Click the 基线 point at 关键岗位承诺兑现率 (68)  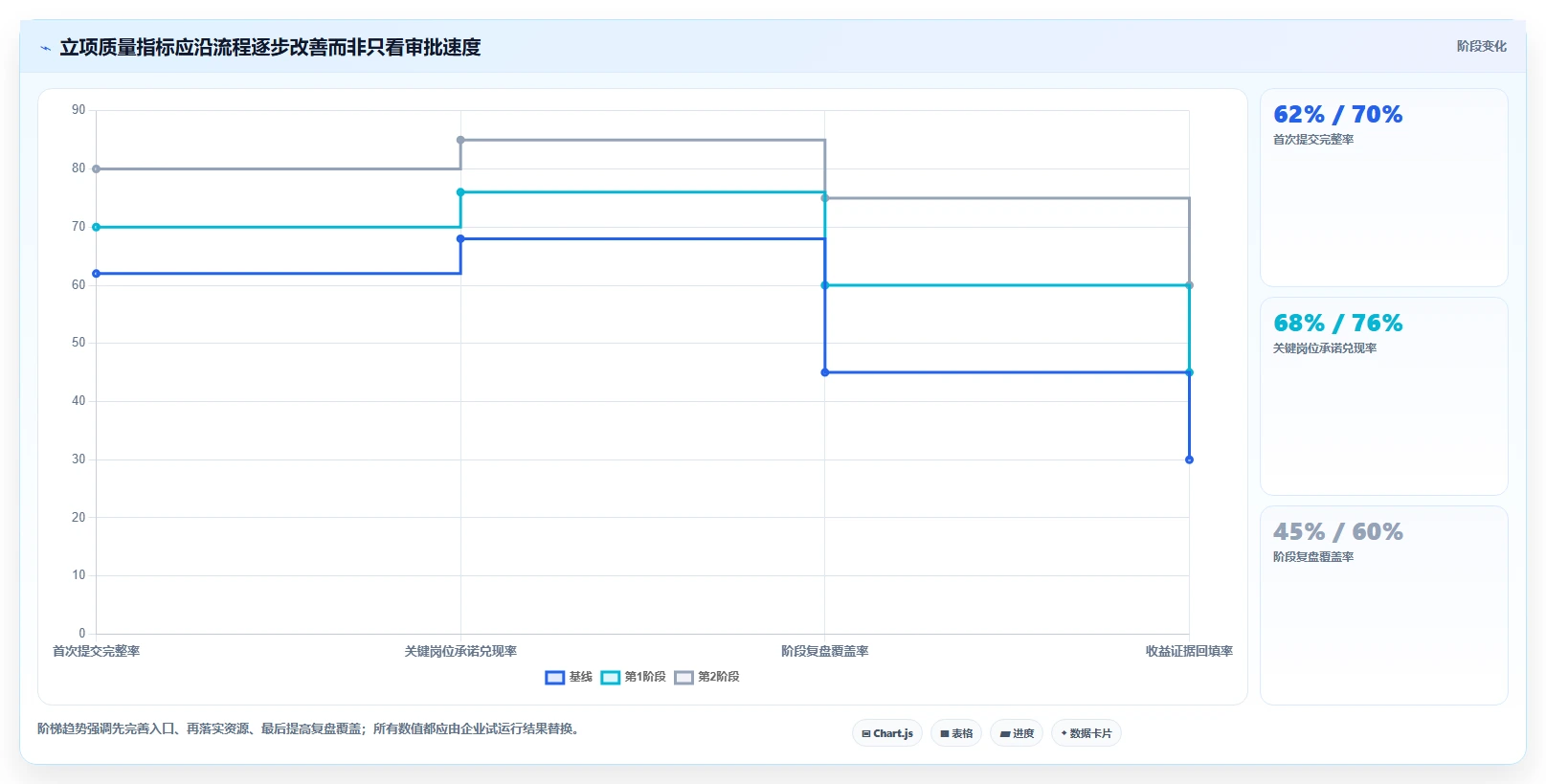460,238
